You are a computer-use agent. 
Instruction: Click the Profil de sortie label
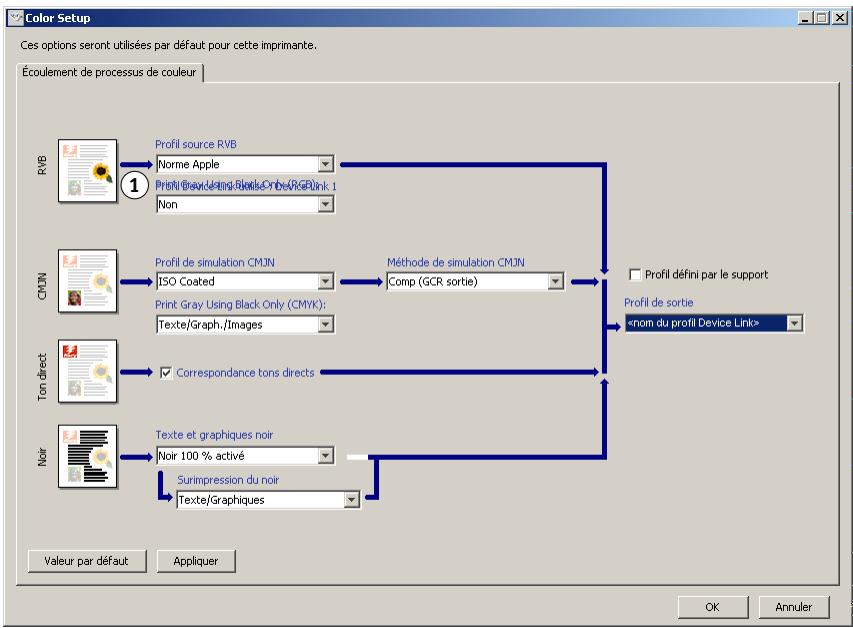[x=659, y=303]
